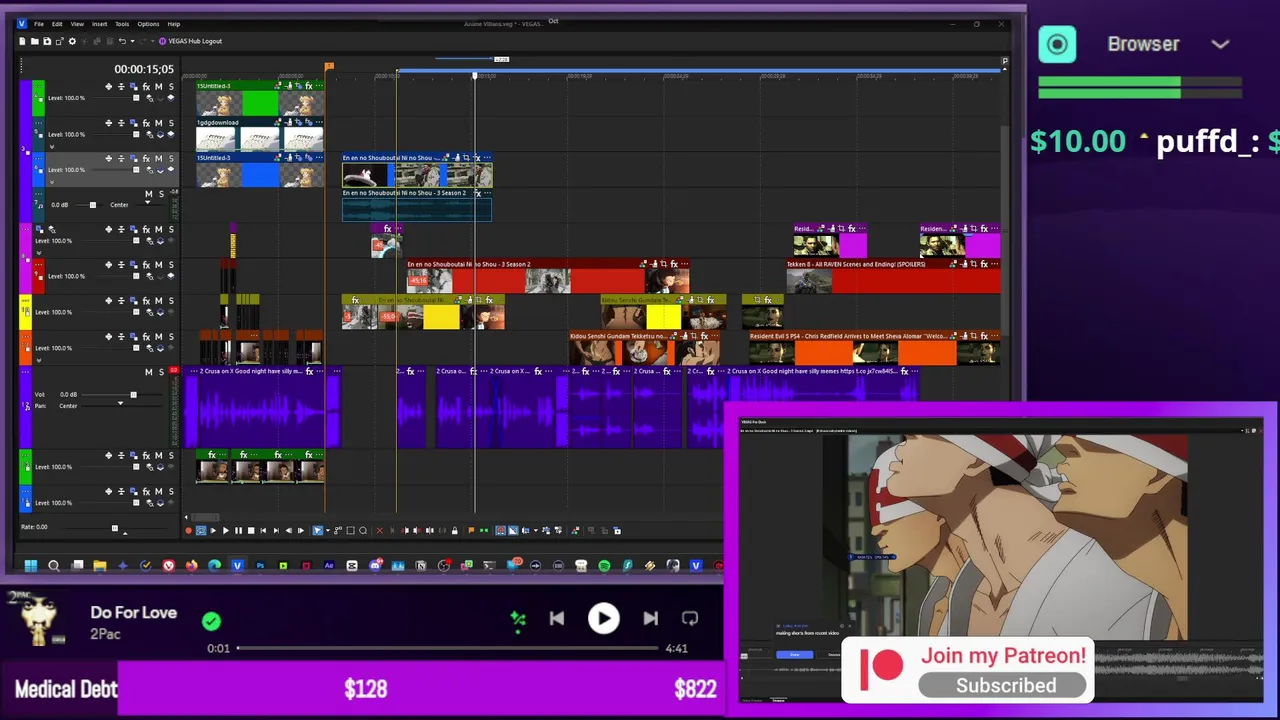Expand the Undo history dropdown arrow
Viewport: 1280px width, 720px height.
click(130, 41)
